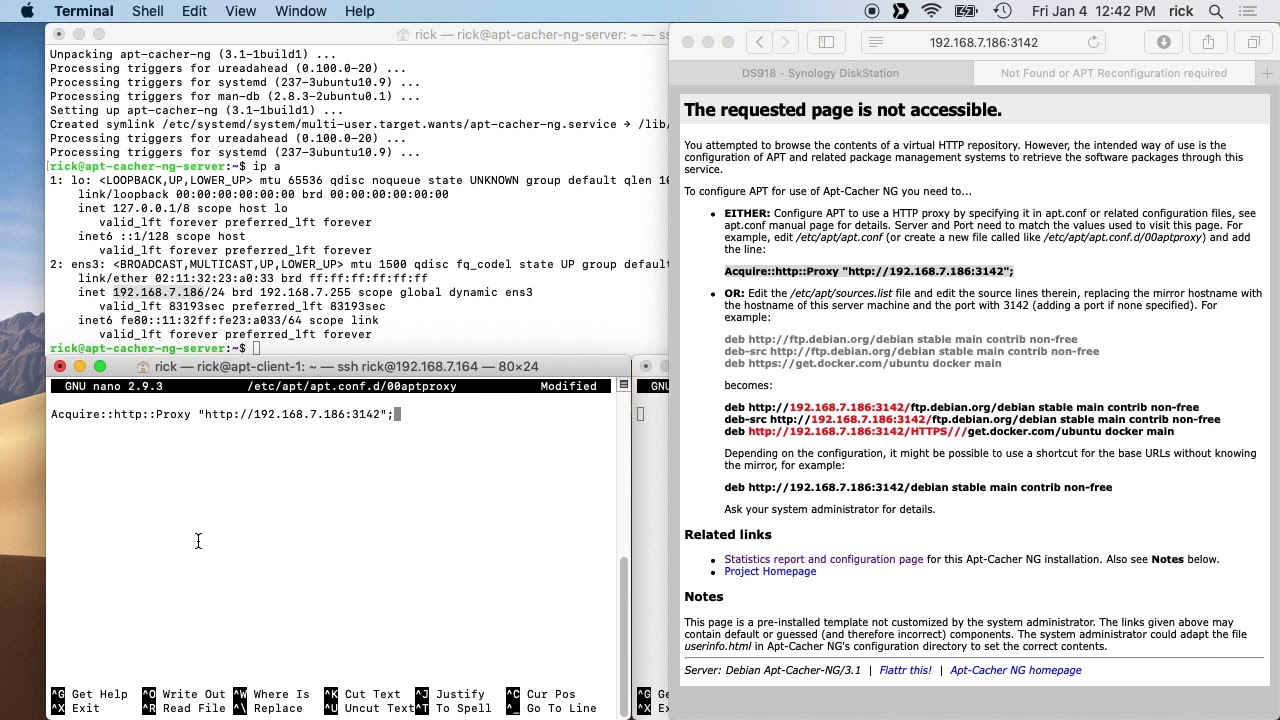Toggle the Safari sidebar

coord(826,42)
